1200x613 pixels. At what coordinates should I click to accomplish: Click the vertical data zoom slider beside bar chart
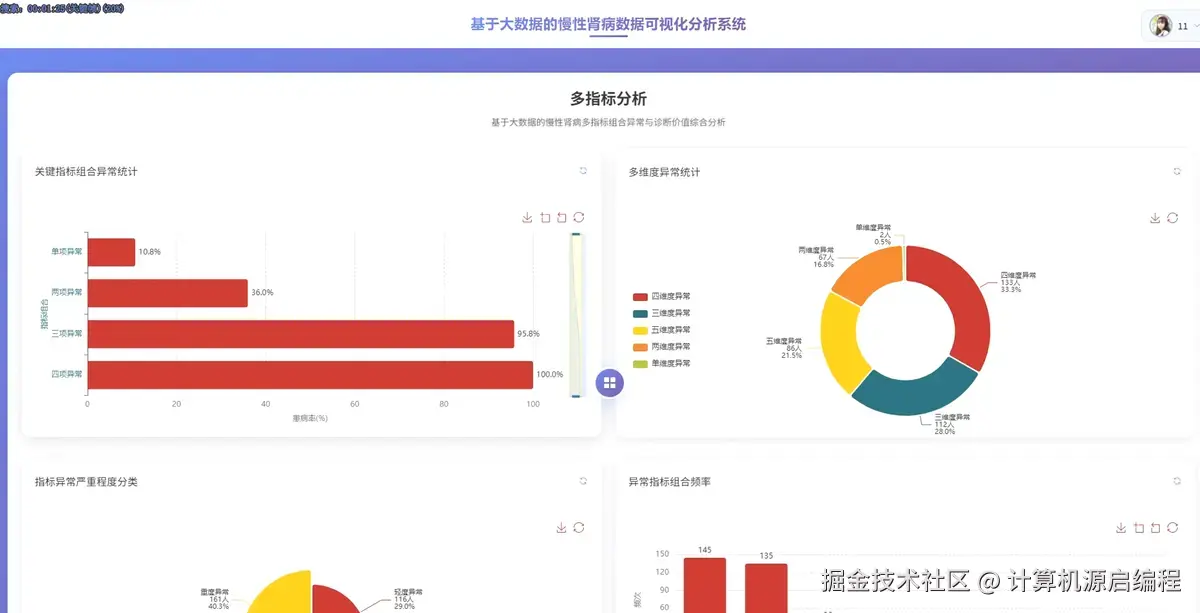[576, 315]
